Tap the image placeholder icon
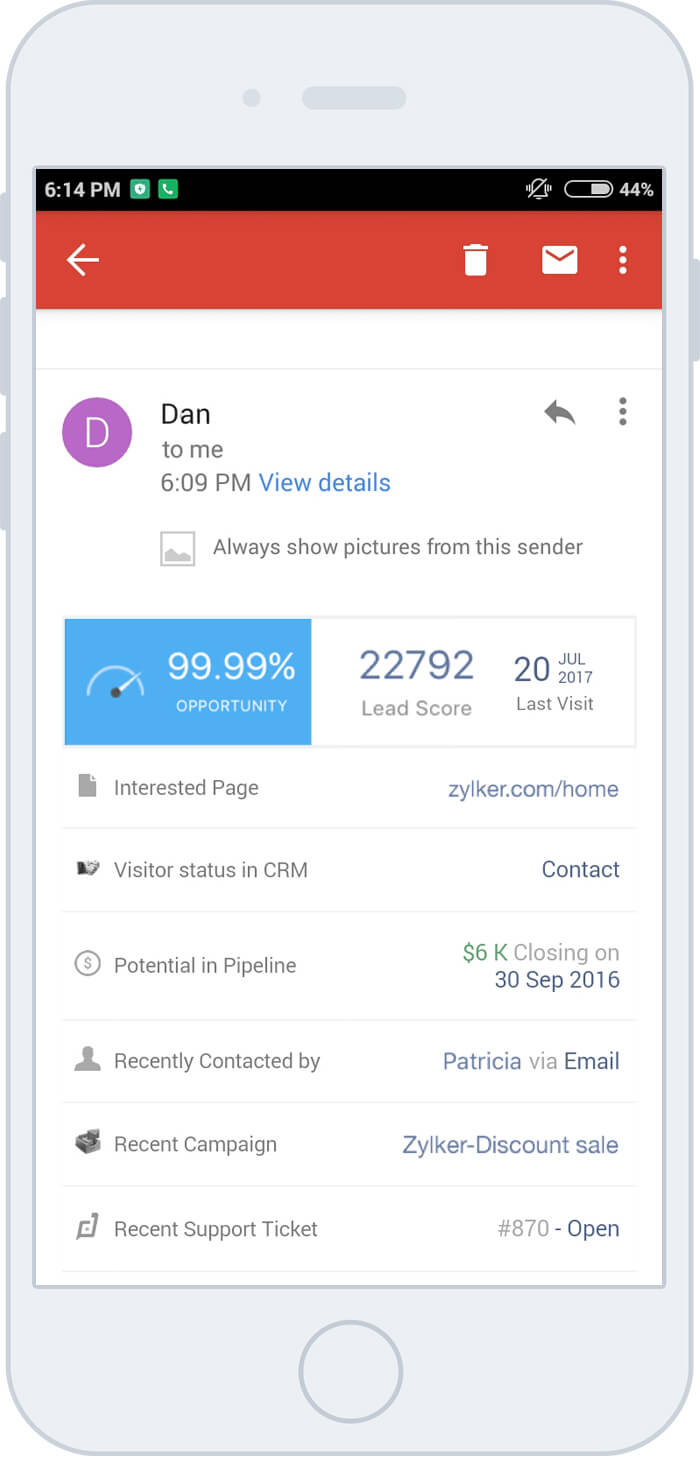Screen dimensions: 700x1457 tap(178, 548)
